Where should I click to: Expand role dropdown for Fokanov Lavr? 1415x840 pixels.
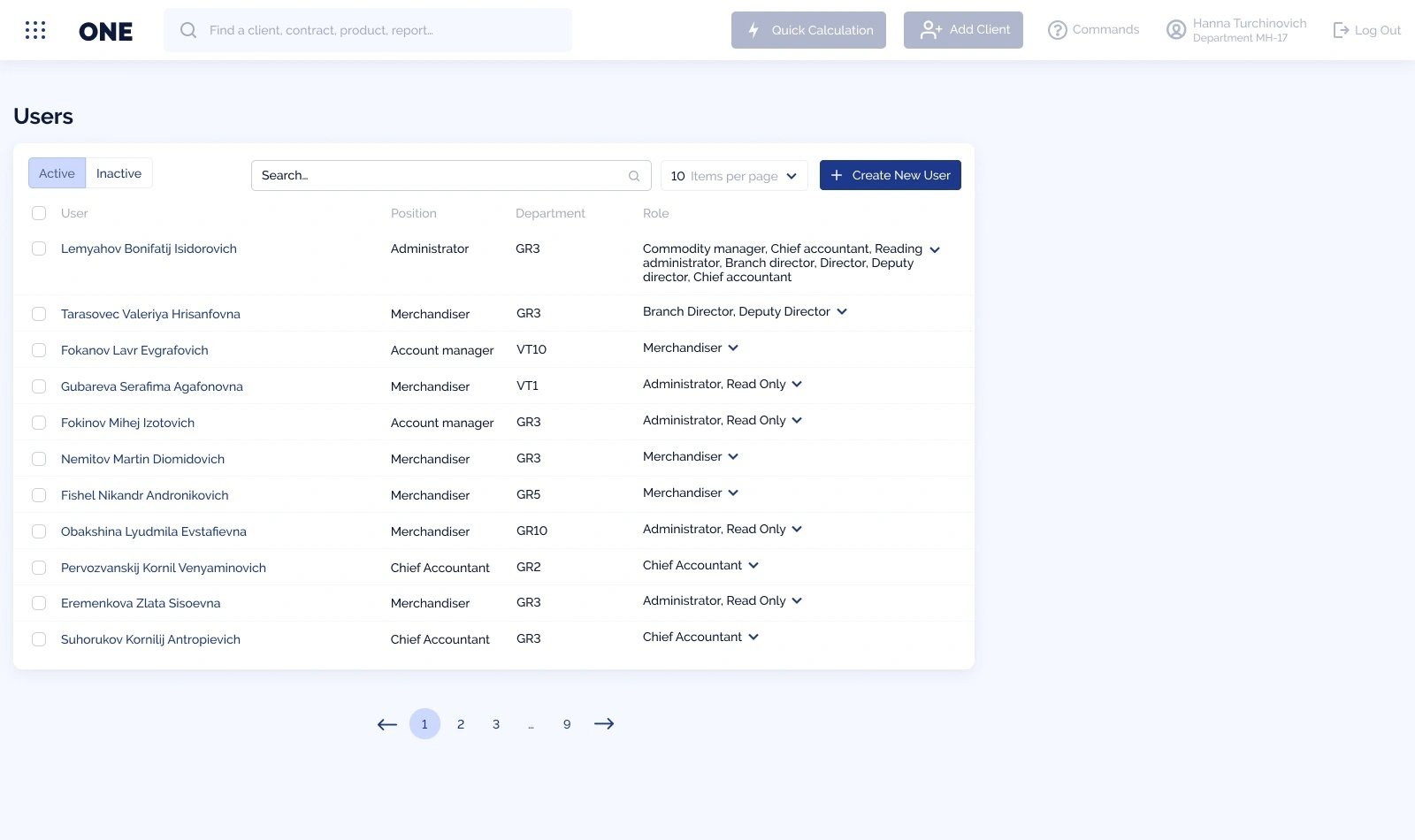[733, 347]
